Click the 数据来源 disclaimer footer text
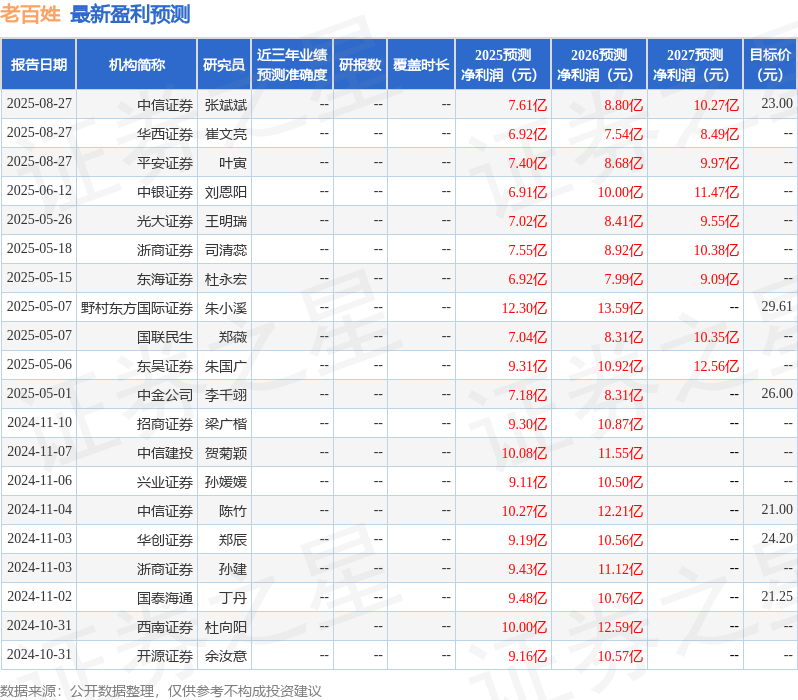 pos(161,691)
